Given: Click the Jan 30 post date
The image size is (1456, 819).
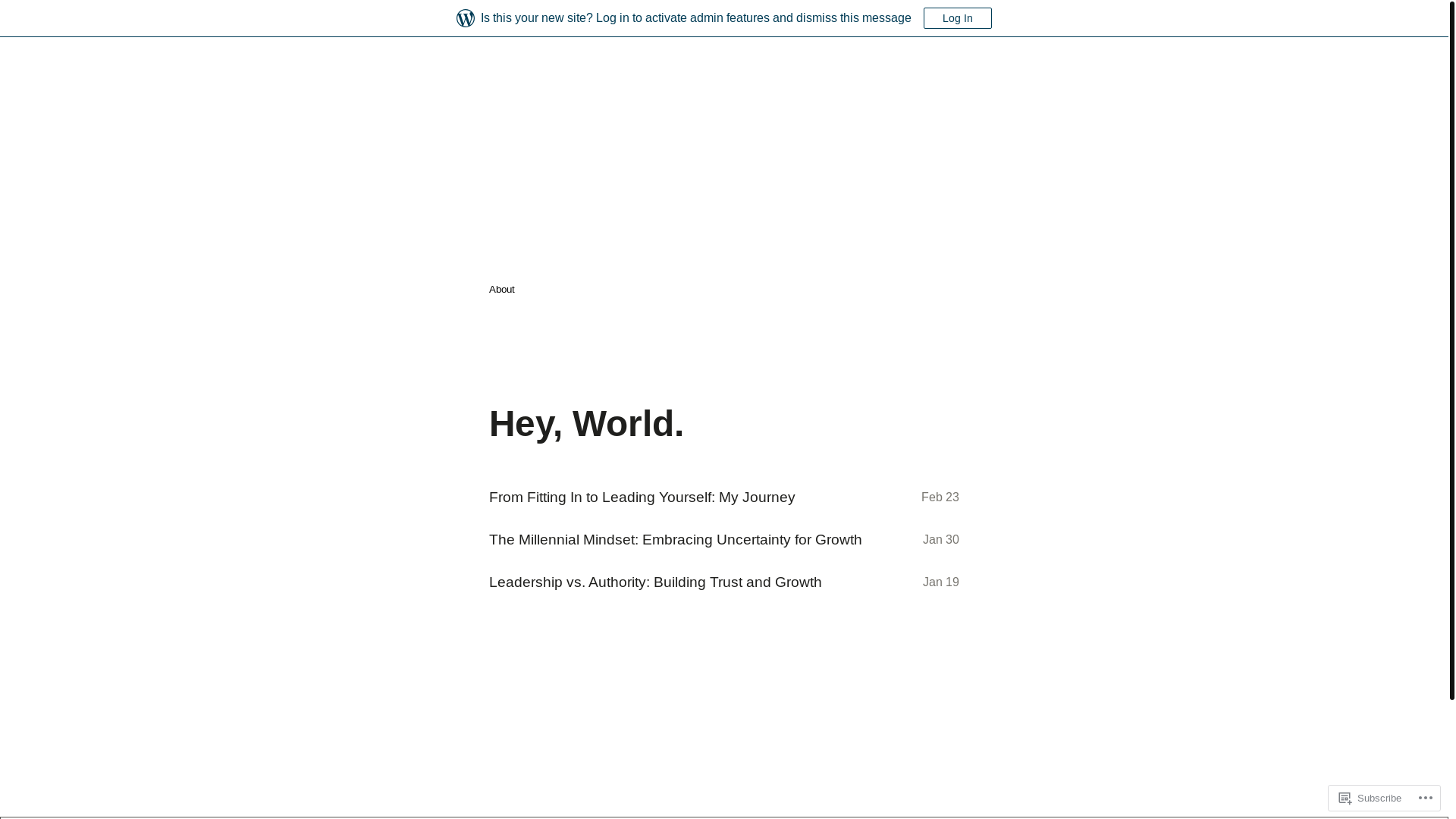Looking at the screenshot, I should pos(940,540).
